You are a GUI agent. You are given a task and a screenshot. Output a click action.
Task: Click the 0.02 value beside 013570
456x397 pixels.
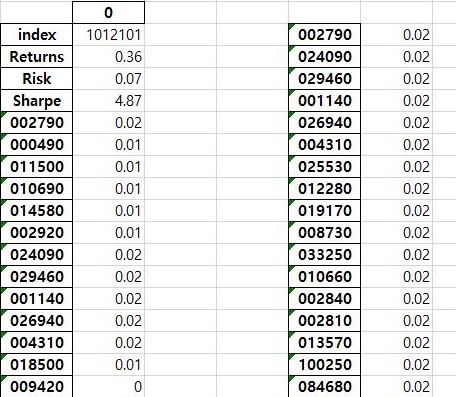pyautogui.click(x=396, y=342)
